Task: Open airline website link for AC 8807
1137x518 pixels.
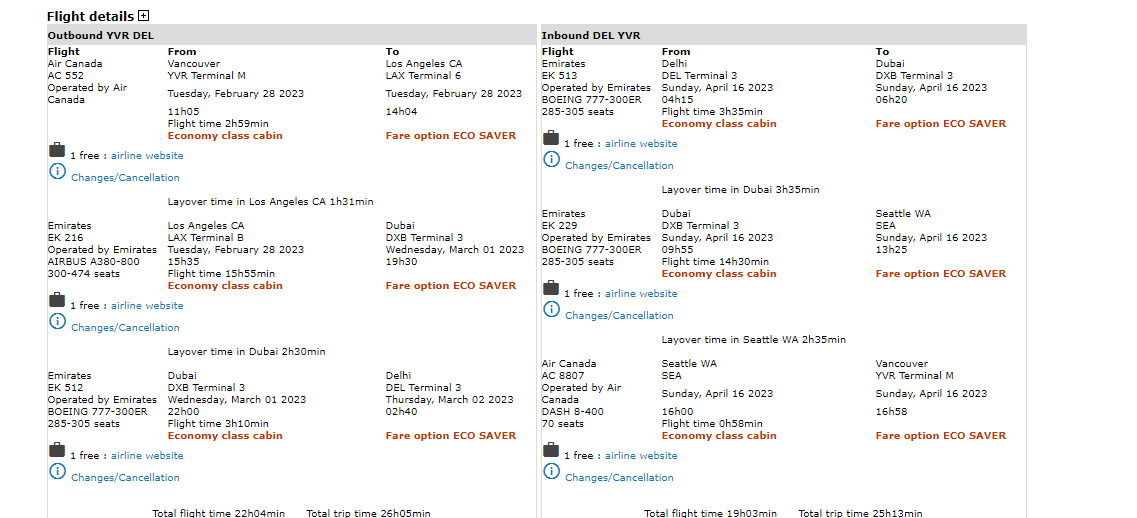Action: (641, 456)
